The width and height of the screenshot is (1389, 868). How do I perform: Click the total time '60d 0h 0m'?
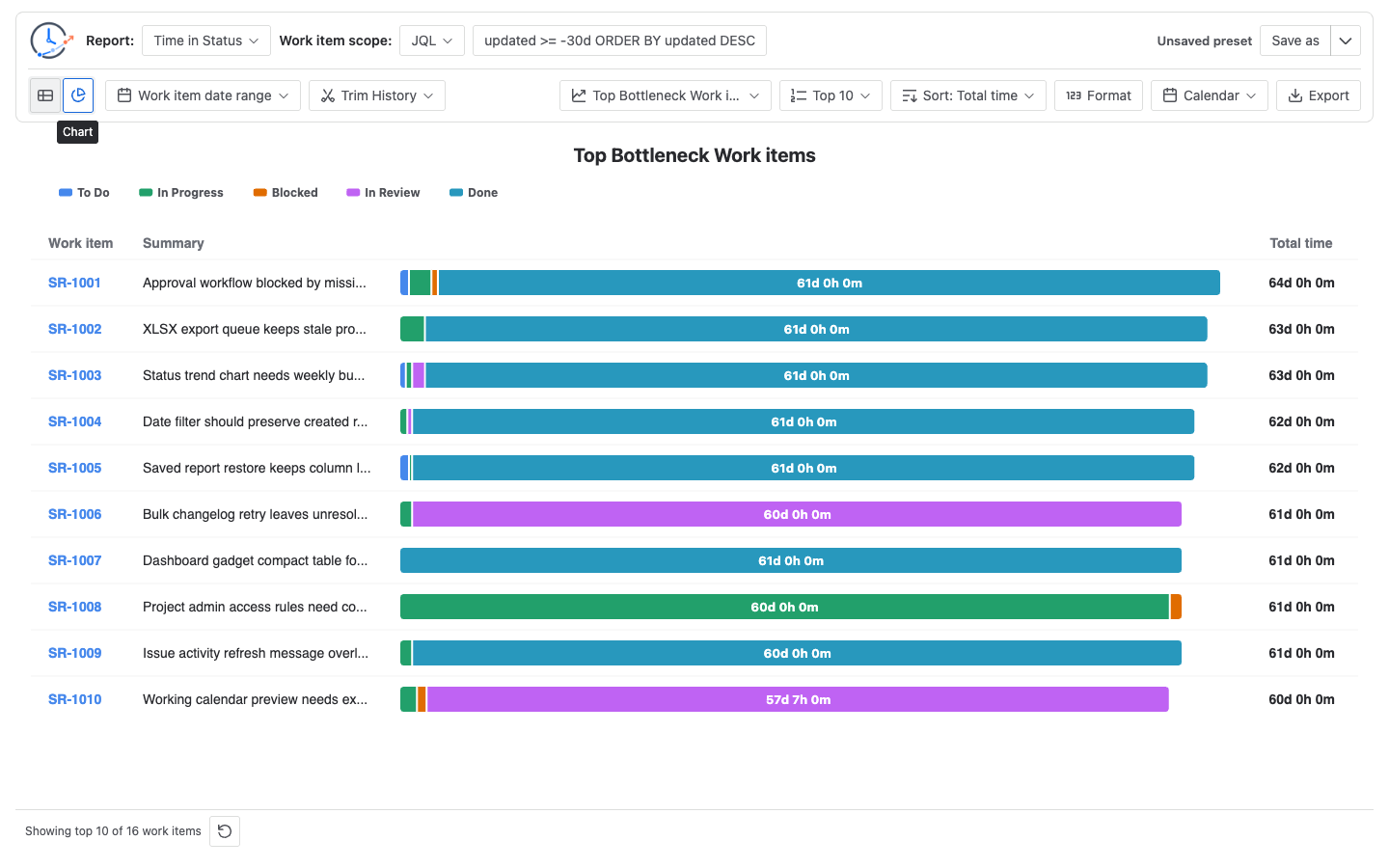click(1301, 699)
